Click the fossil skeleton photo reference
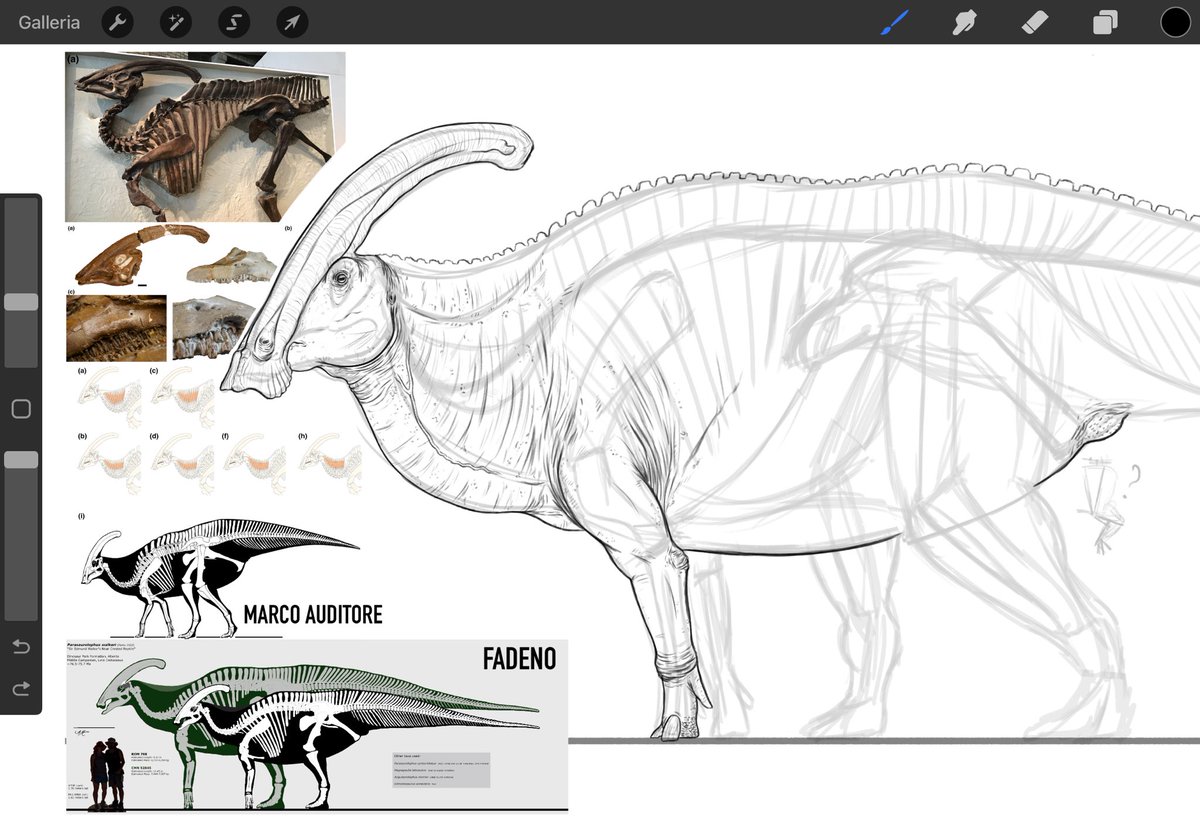Viewport: 1200px width, 838px height. (205, 137)
